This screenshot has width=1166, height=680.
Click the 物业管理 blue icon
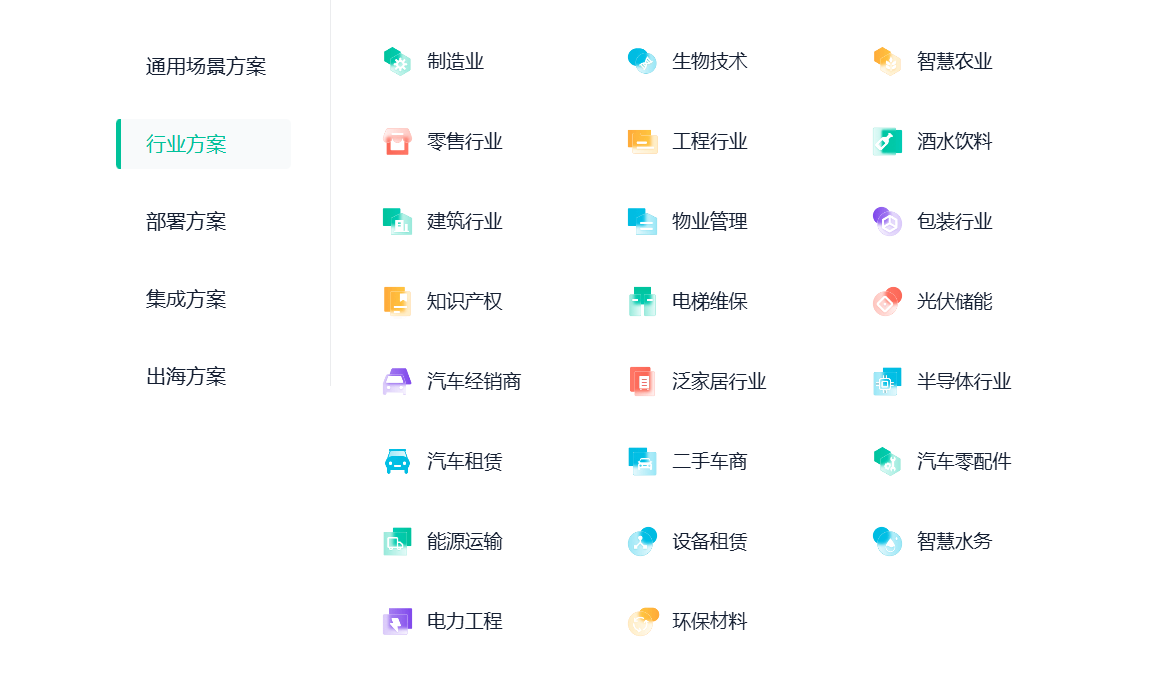pos(642,222)
